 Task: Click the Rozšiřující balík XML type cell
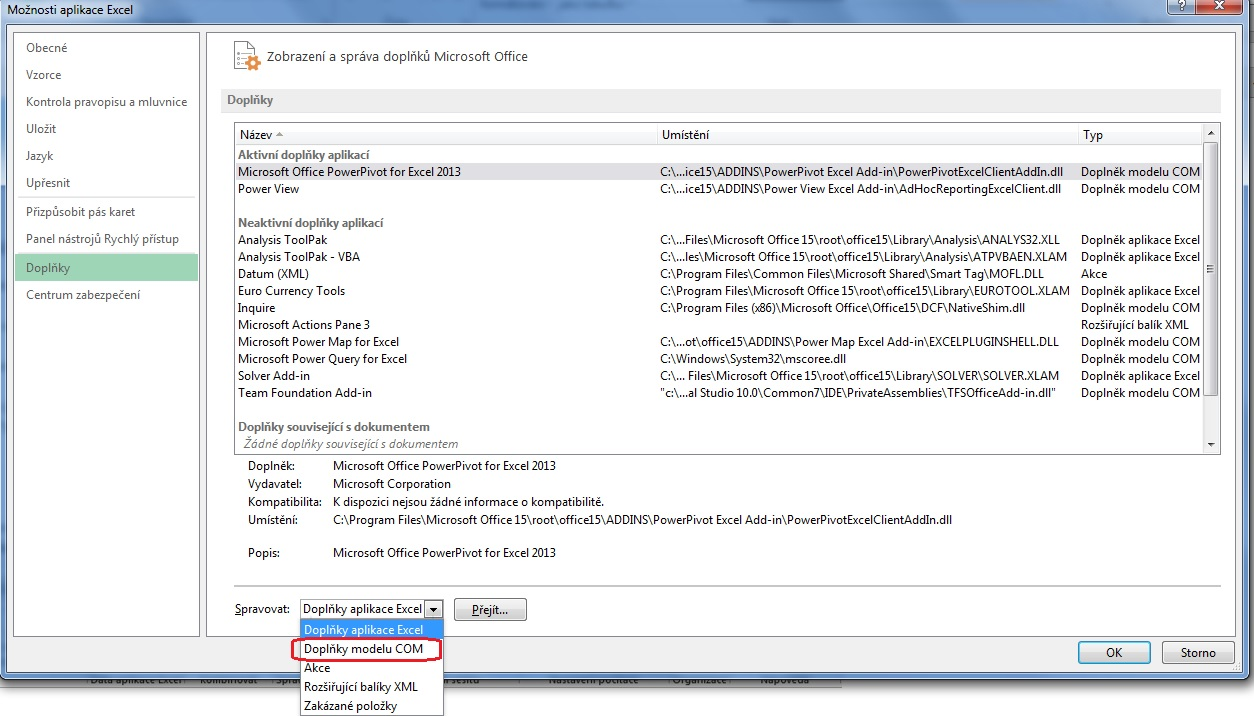(x=1135, y=325)
